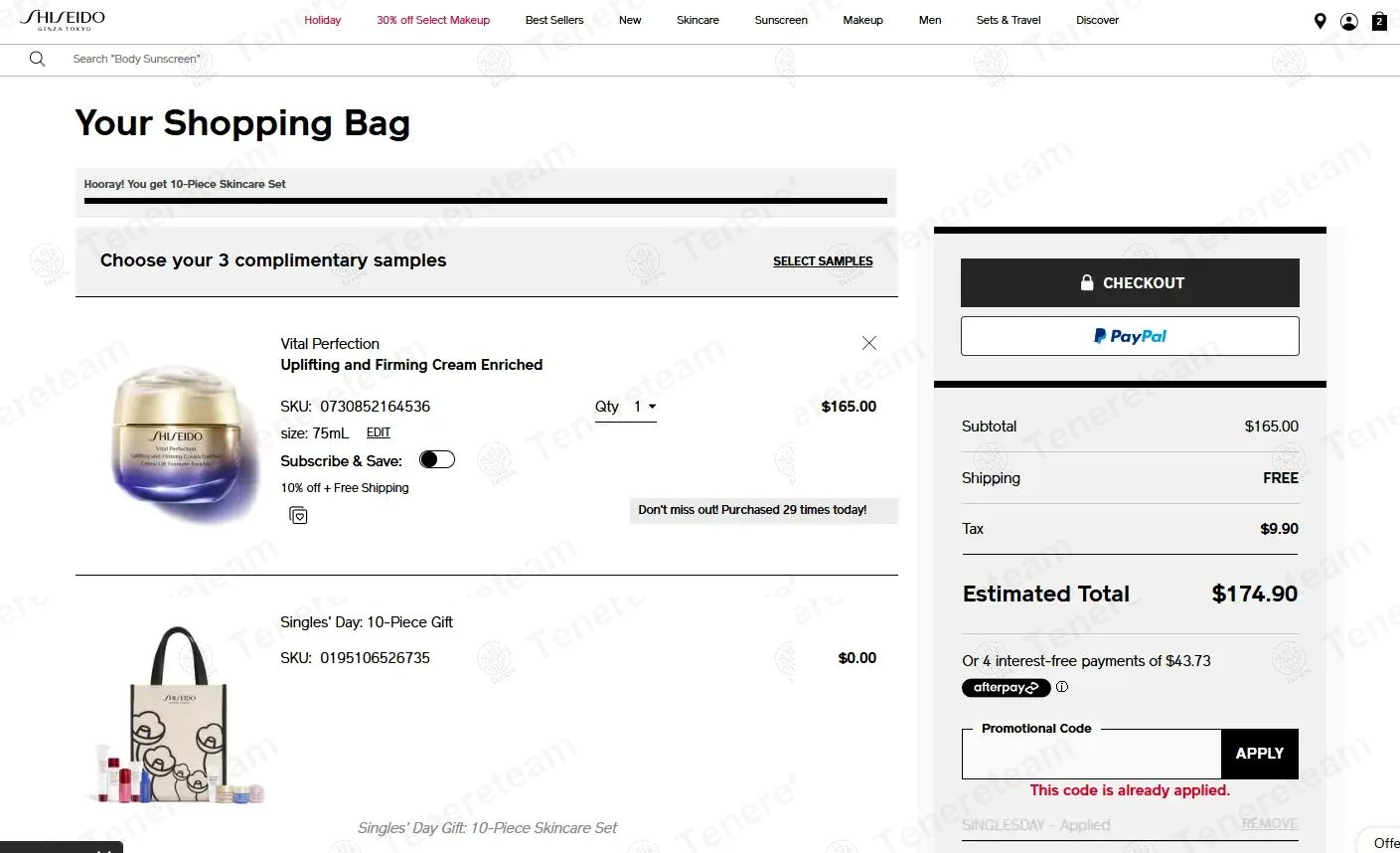This screenshot has width=1400, height=853.
Task: Open the Best Sellers menu
Action: point(554,20)
